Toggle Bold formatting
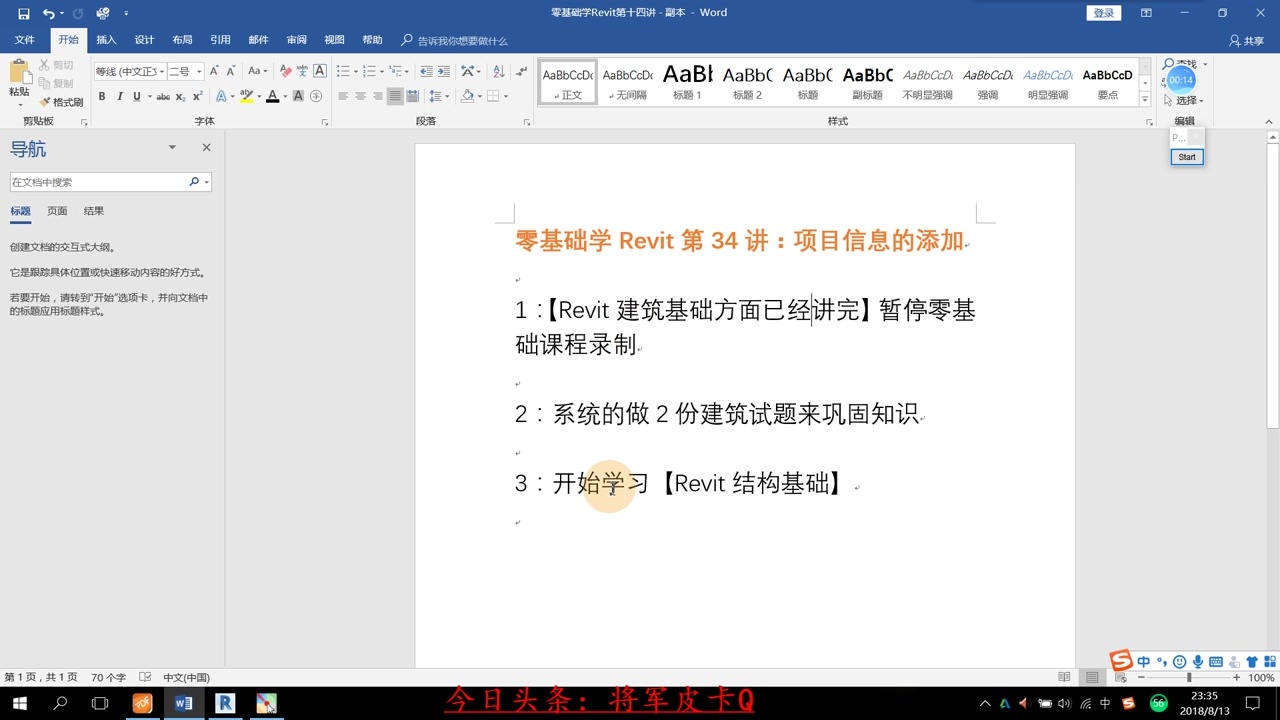Screen dimensions: 1280x720 coord(102,97)
